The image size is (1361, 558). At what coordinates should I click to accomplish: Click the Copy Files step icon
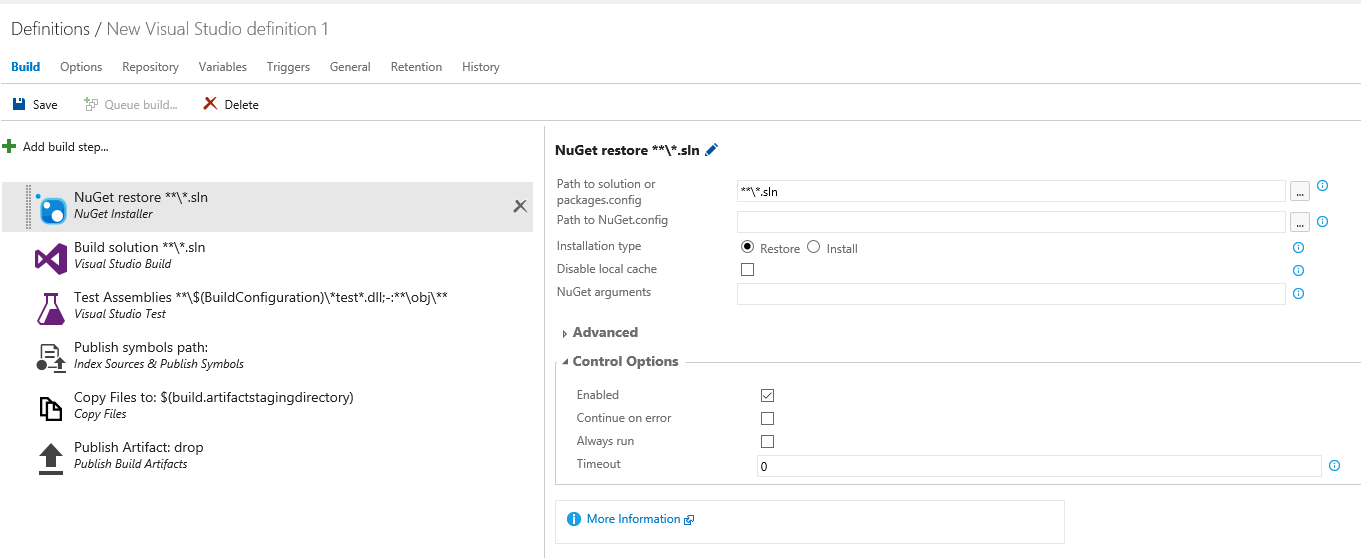click(51, 407)
